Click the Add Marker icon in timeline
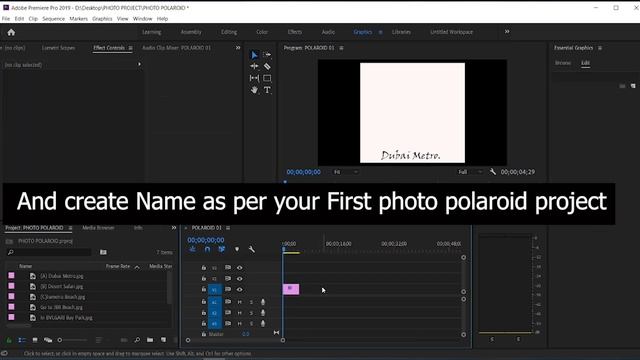Screen dimensions: 640x360 pos(237,249)
